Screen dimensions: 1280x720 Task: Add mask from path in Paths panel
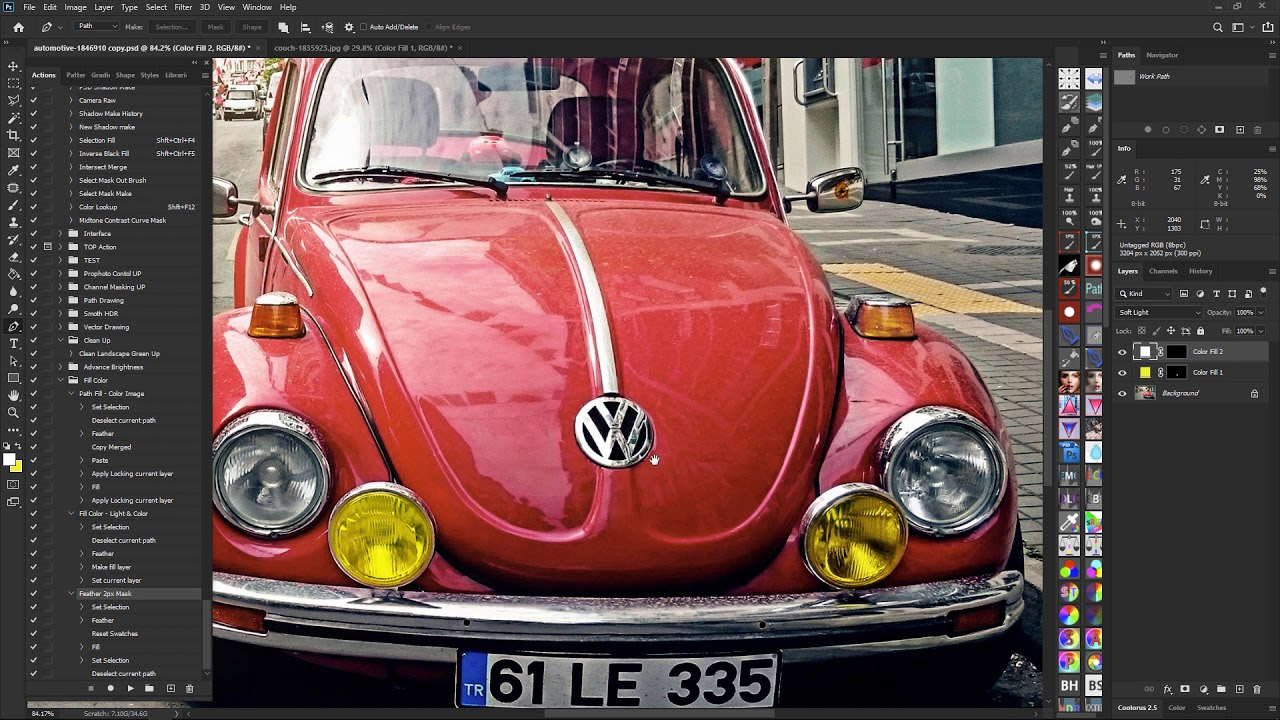point(1219,130)
